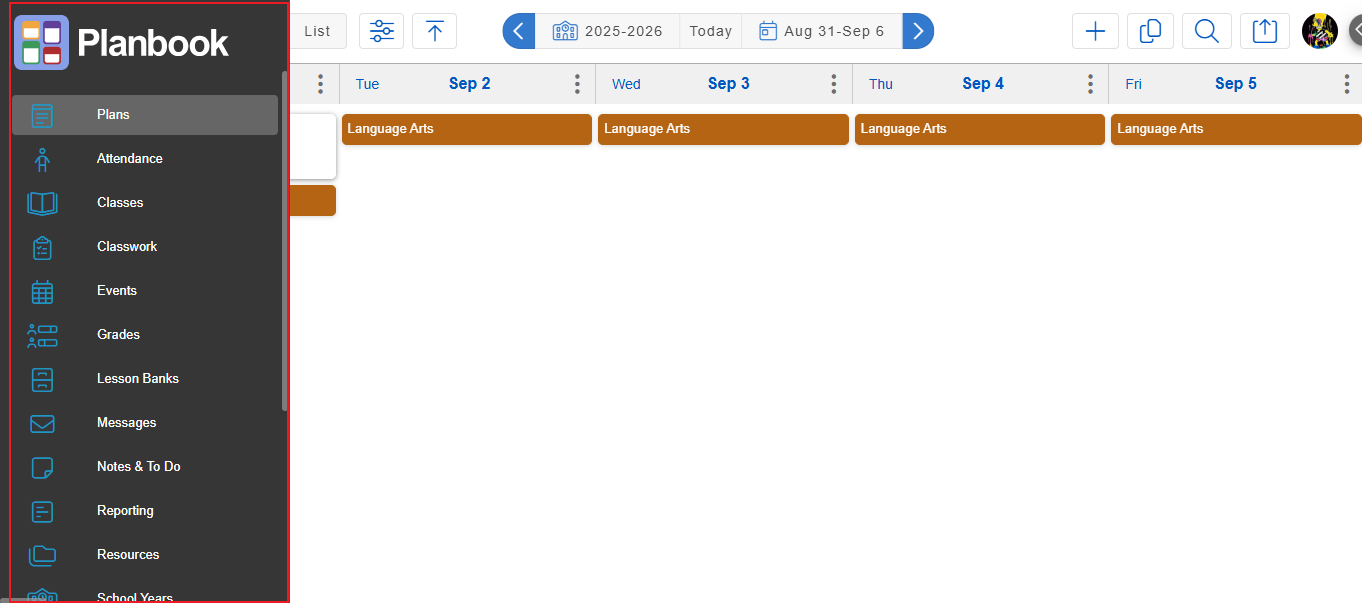This screenshot has height=603, width=1362.
Task: Click the Sep 5 date header
Action: [1235, 84]
